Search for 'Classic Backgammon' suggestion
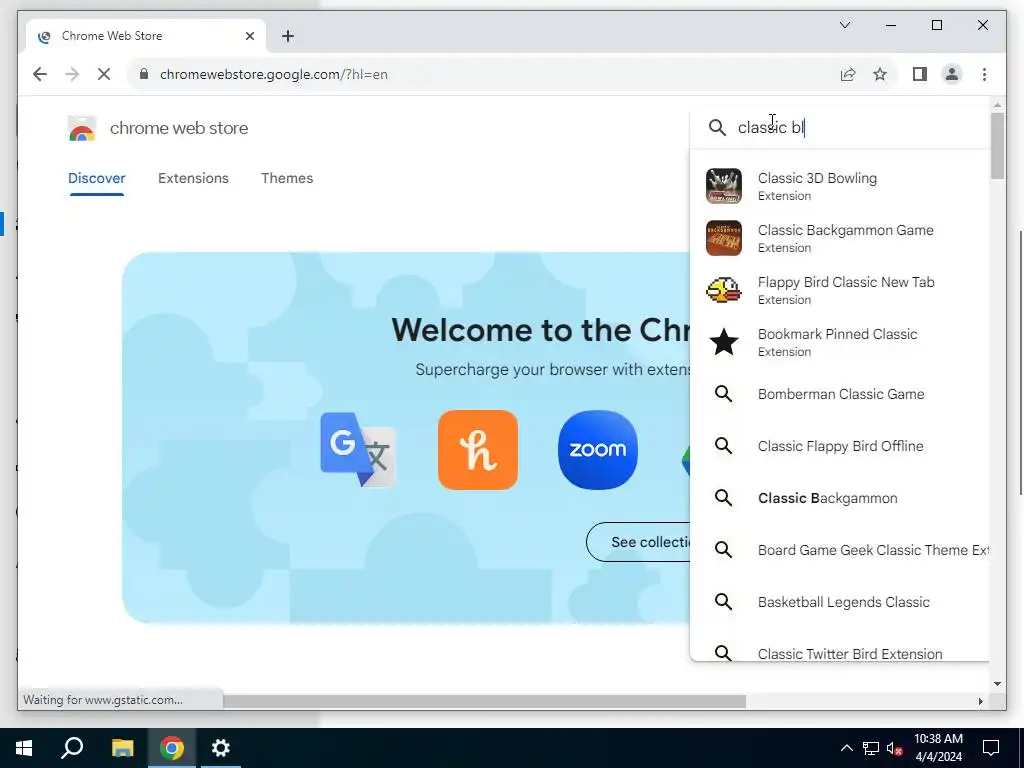 coord(840,498)
